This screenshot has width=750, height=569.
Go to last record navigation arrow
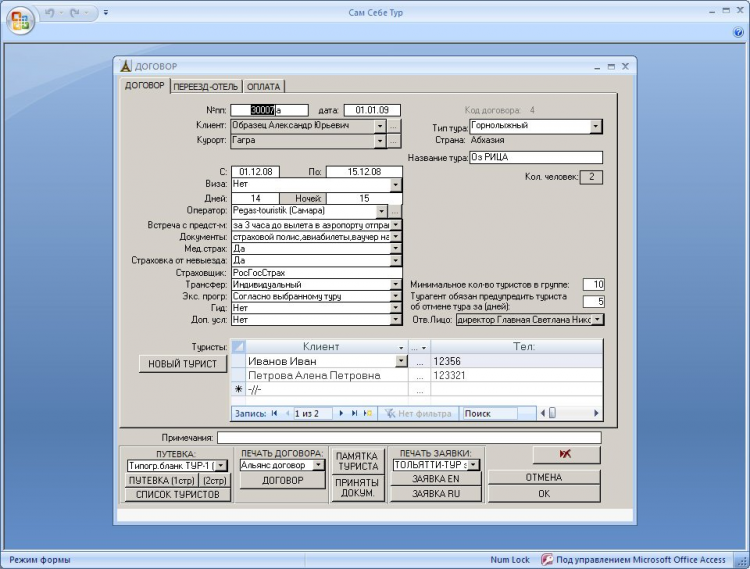tap(354, 414)
